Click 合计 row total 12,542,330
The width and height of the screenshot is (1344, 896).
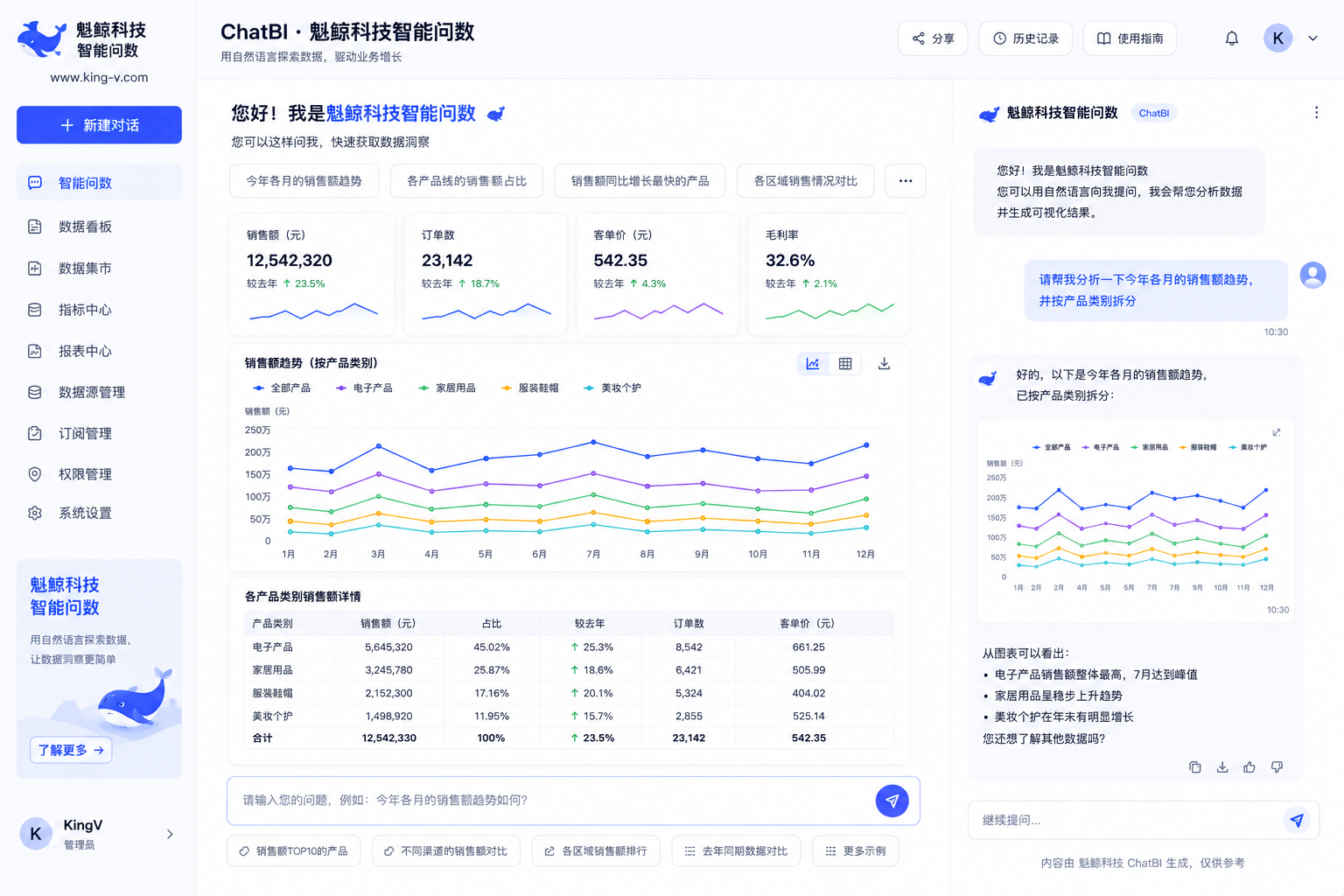(389, 738)
